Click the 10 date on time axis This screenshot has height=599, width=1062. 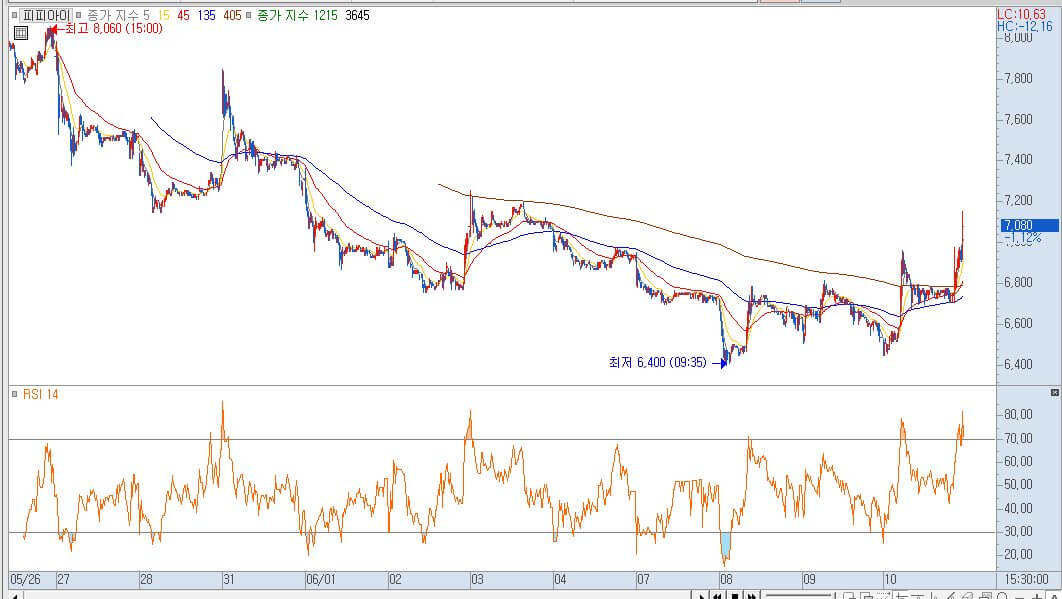click(890, 579)
